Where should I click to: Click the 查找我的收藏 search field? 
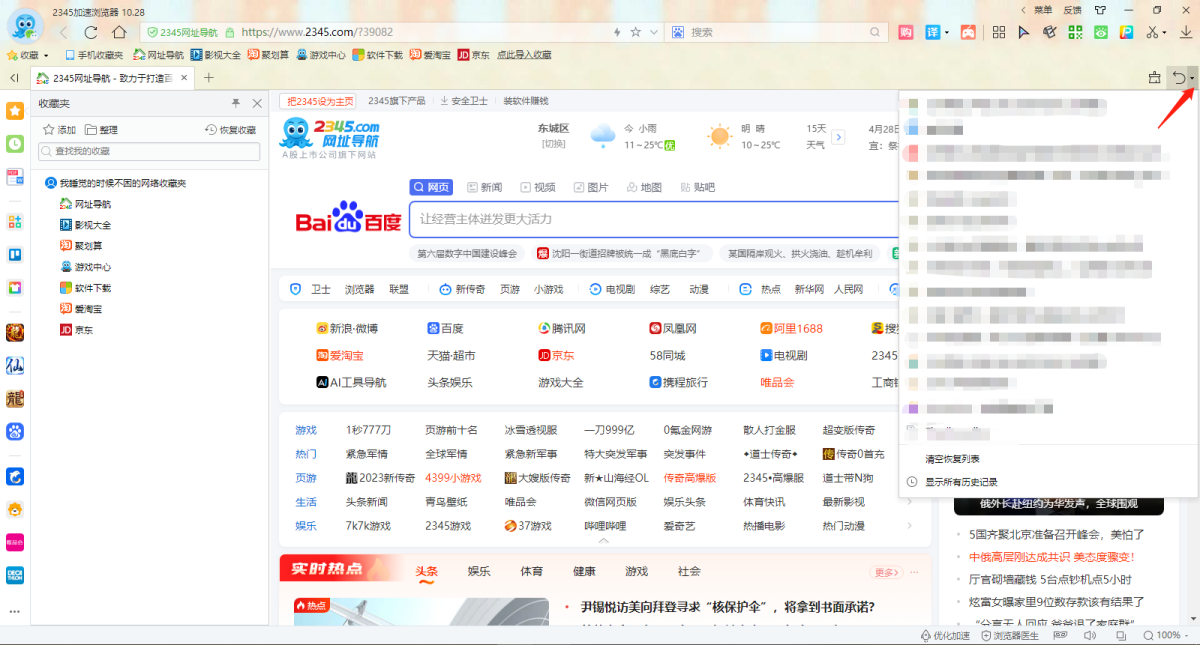[150, 151]
